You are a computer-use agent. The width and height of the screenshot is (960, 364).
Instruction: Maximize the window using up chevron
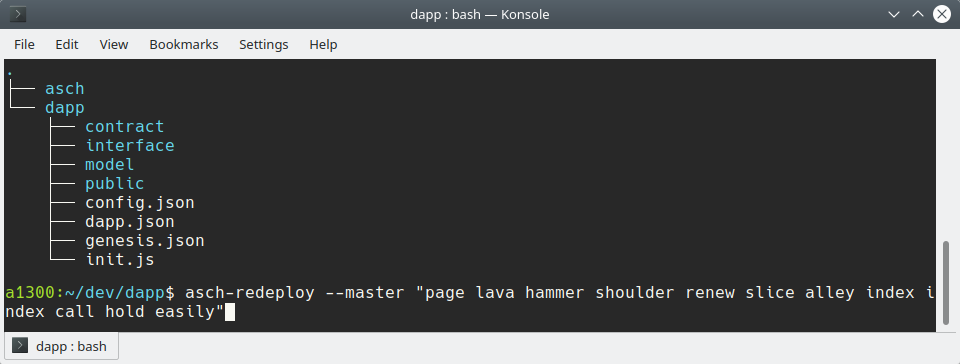918,13
